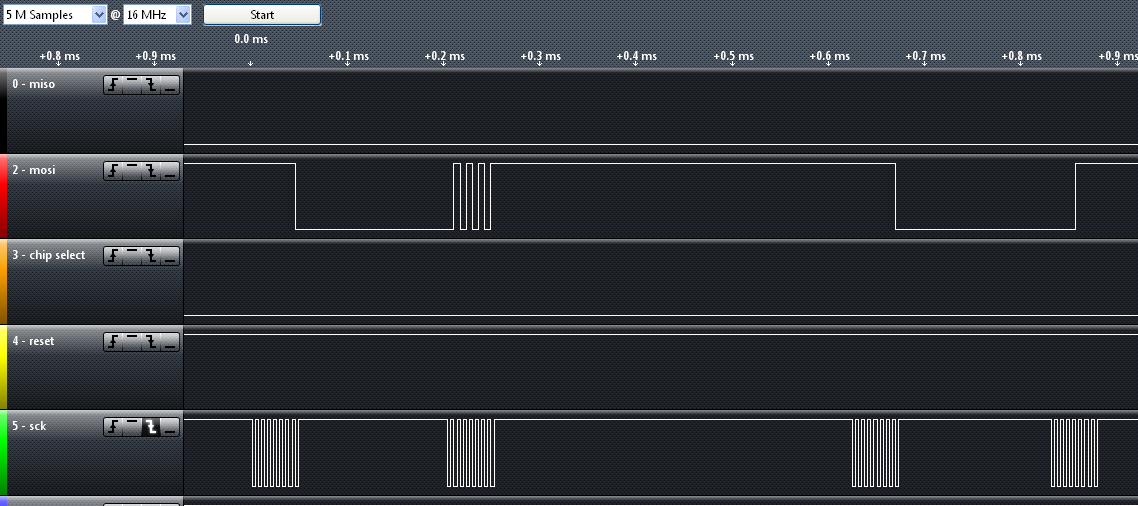
Task: Select the '4 - reset' channel label
Action: click(x=33, y=340)
